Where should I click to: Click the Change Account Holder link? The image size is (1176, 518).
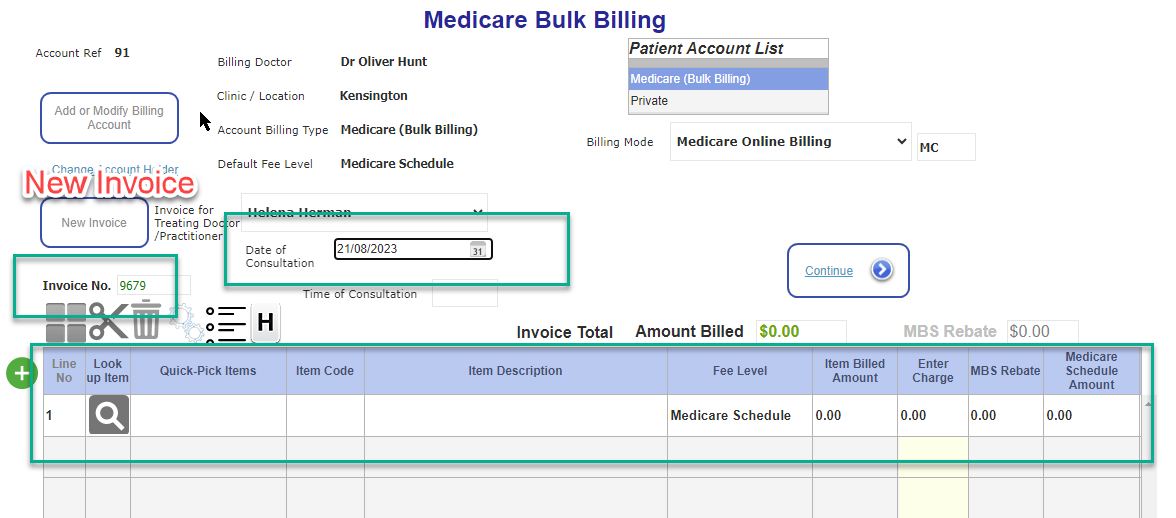115,169
